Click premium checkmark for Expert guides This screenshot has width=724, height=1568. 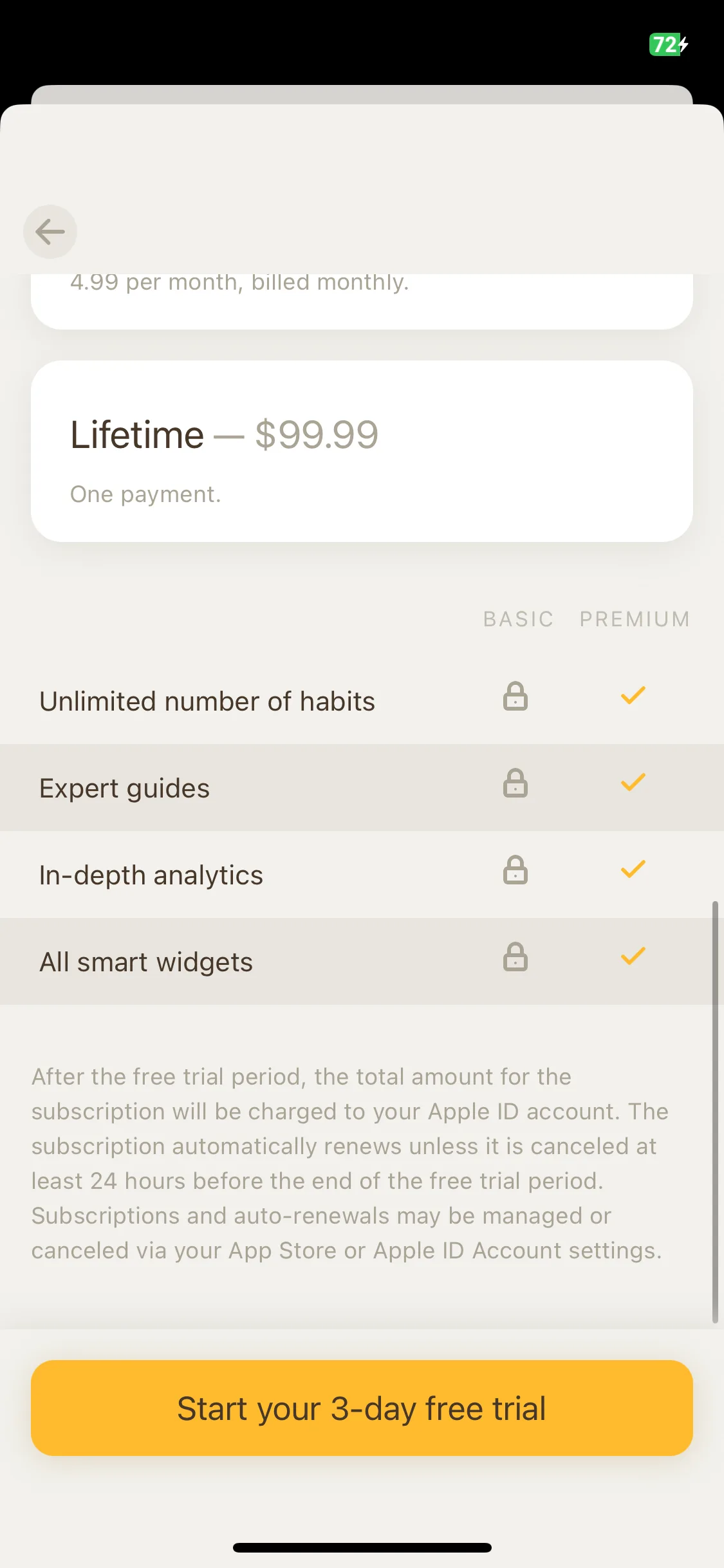[x=633, y=783]
